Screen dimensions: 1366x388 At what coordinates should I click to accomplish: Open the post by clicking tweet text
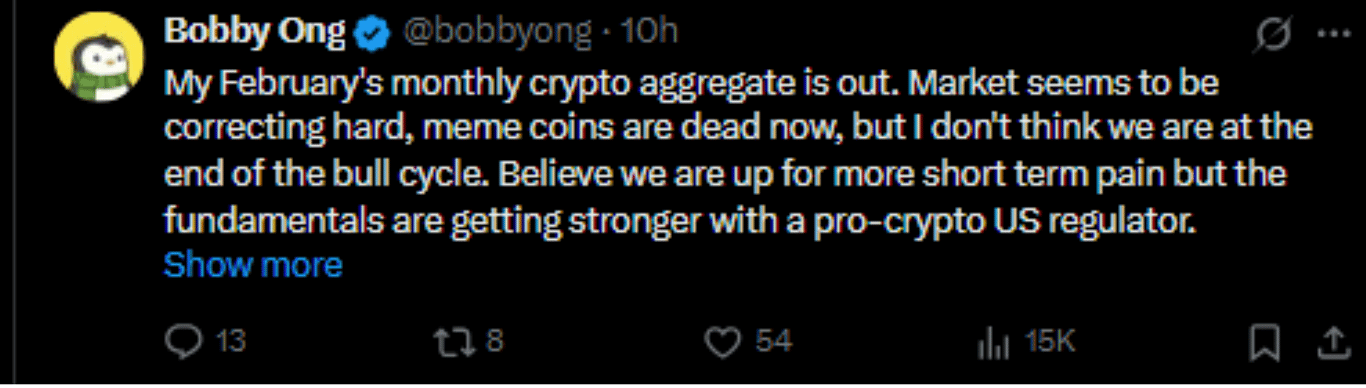pyautogui.click(x=738, y=151)
